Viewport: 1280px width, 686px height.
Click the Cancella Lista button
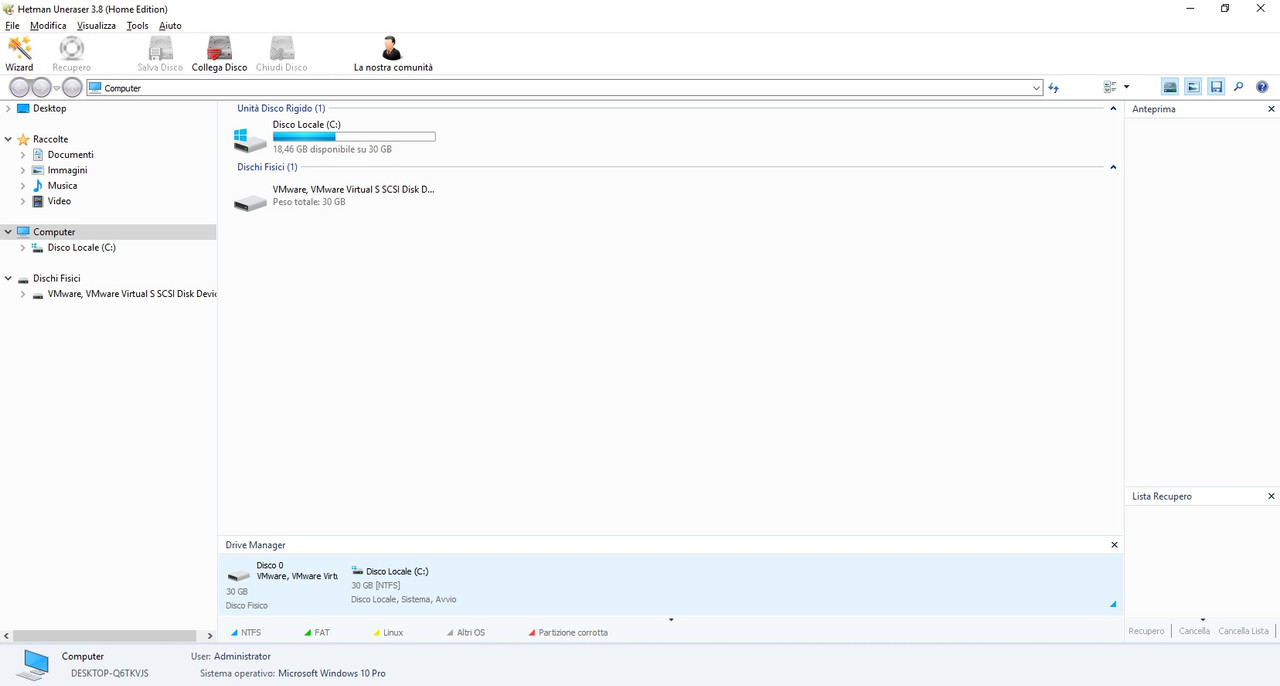coord(1243,631)
